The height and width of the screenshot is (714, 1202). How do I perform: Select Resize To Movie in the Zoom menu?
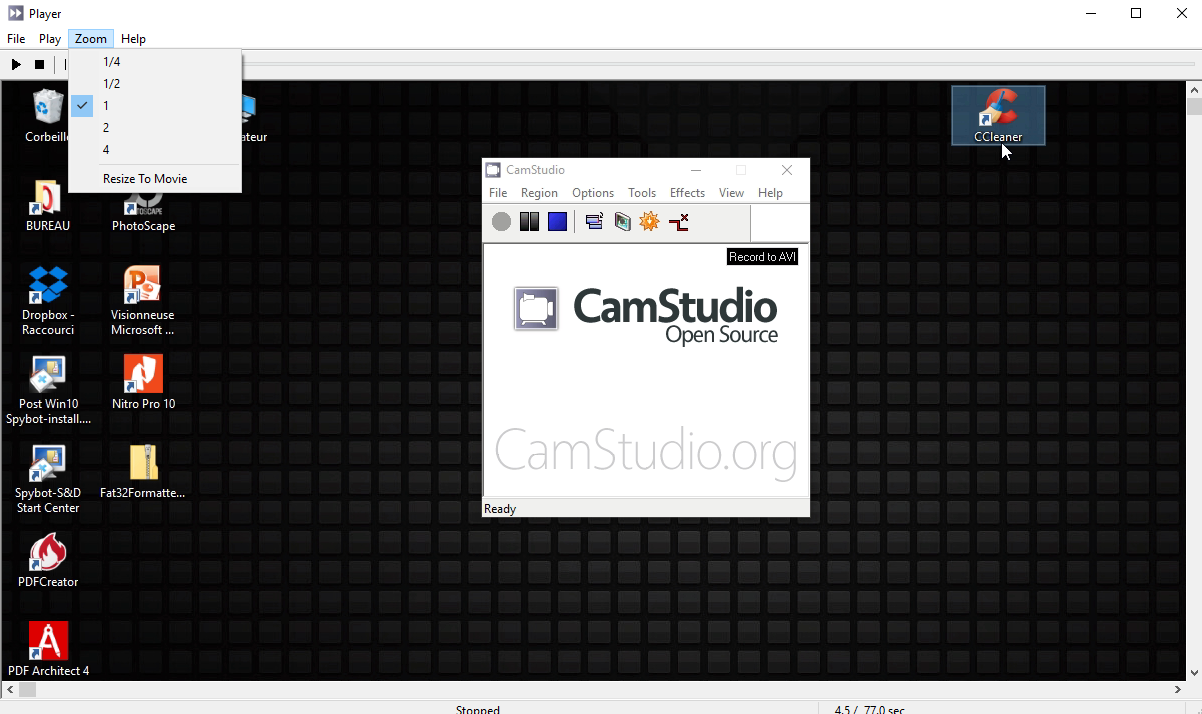[x=145, y=178]
